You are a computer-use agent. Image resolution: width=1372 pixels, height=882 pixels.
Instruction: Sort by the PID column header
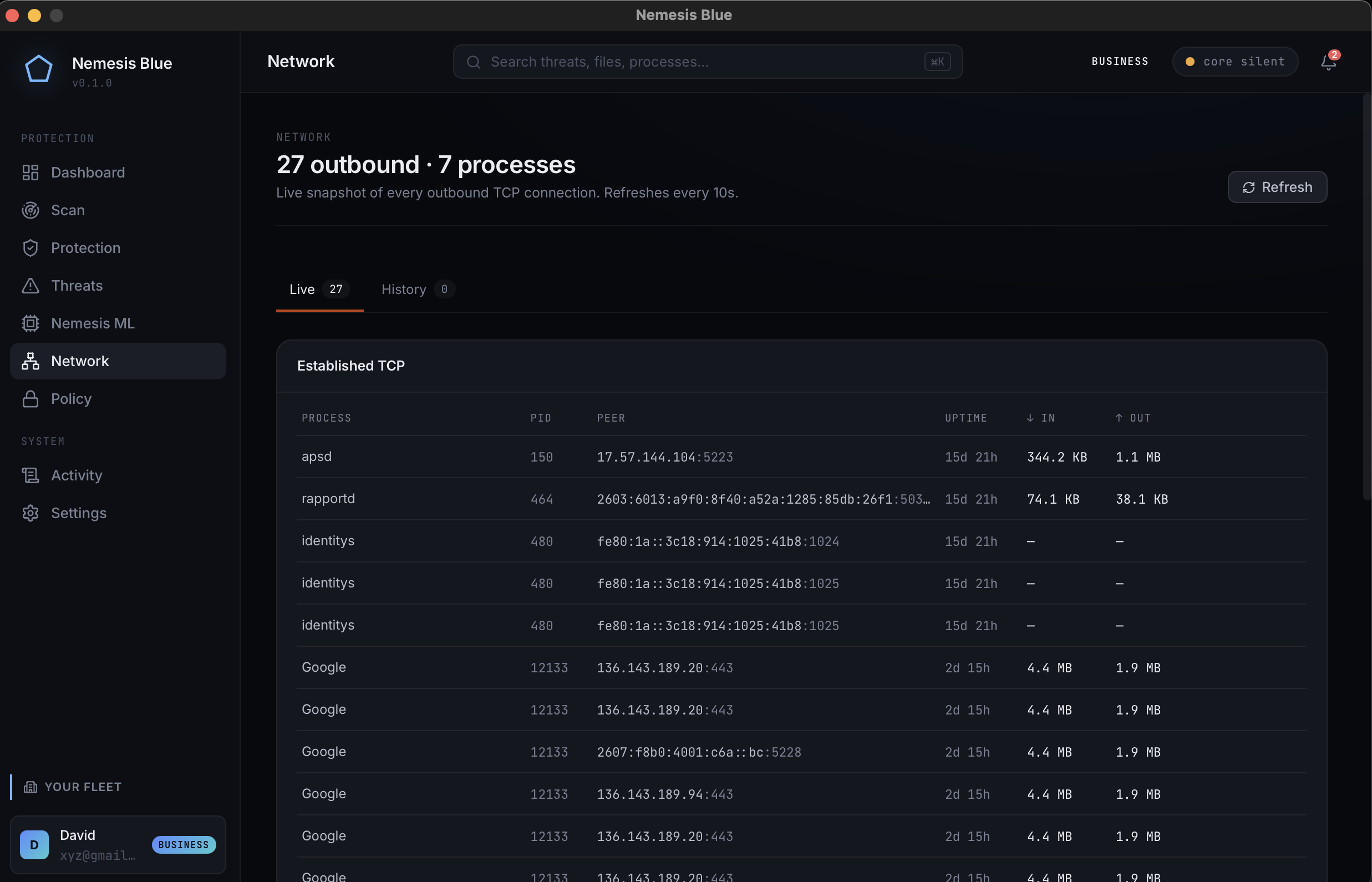[541, 418]
